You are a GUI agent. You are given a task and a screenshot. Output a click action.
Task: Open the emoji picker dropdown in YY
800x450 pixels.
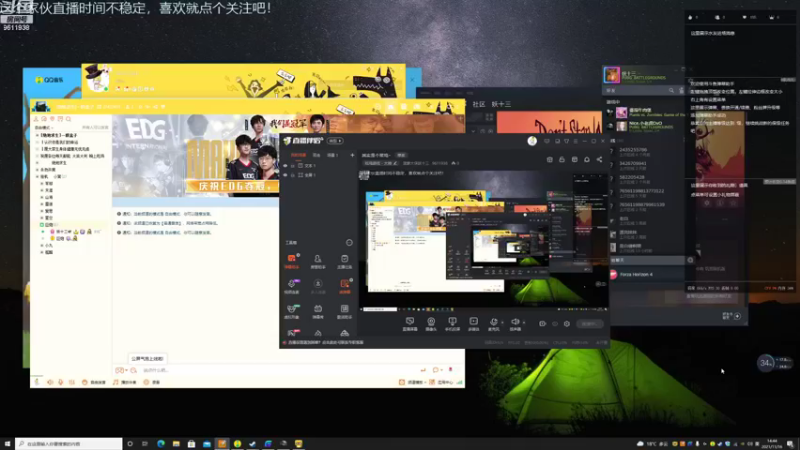point(121,370)
